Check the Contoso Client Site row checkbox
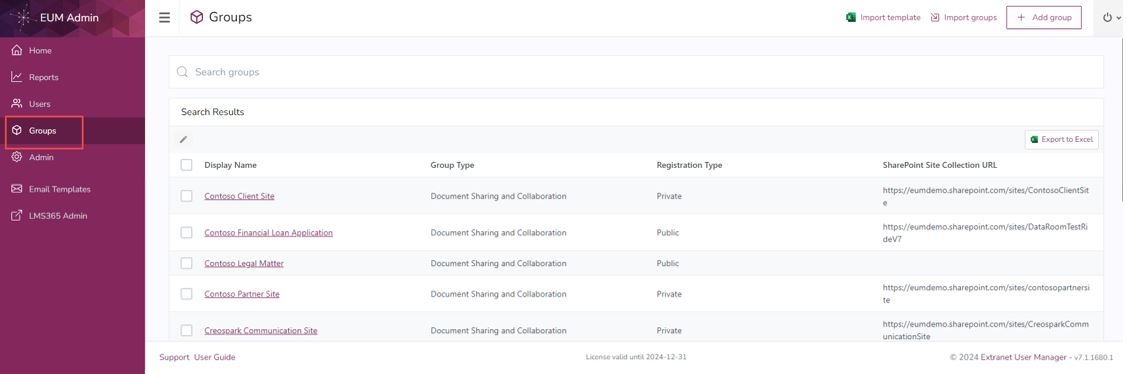The height and width of the screenshot is (374, 1127). [186, 196]
